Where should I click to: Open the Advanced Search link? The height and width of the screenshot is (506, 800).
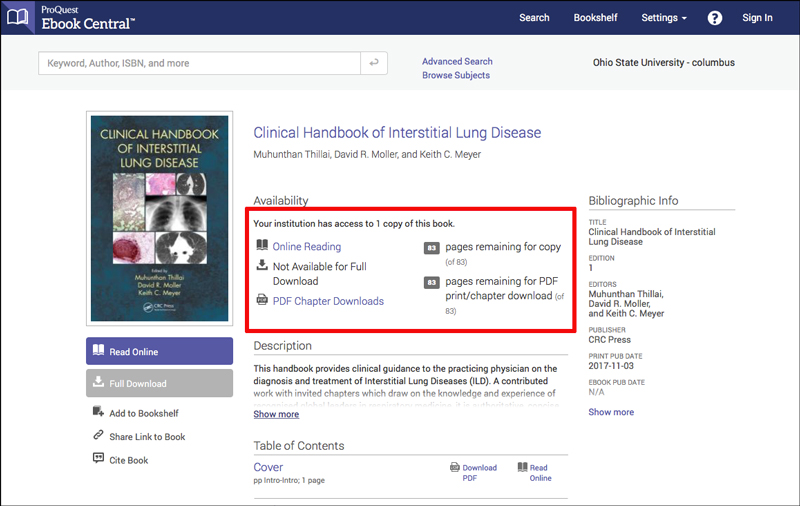(457, 61)
